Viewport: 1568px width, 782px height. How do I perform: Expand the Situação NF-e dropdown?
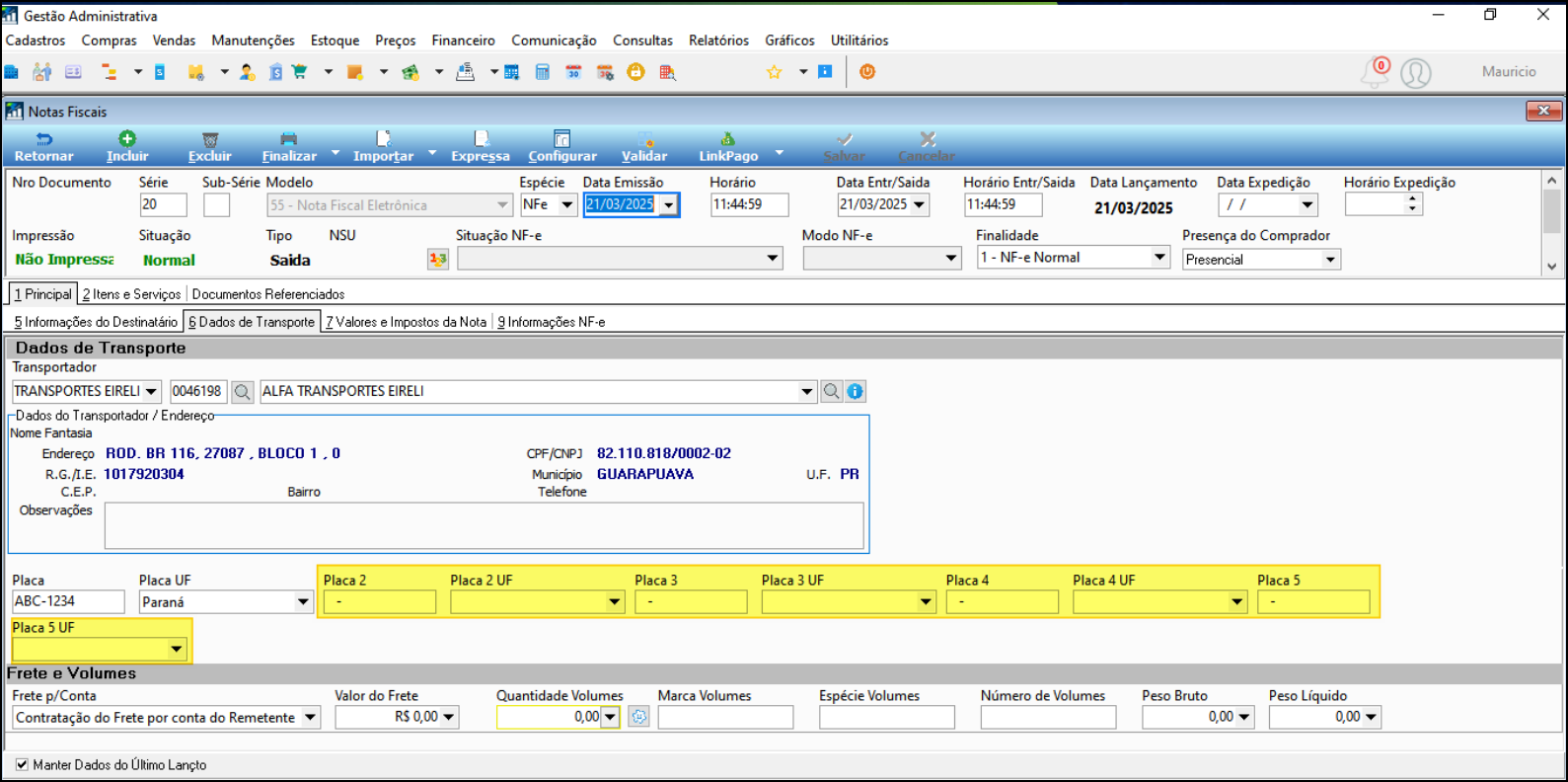(x=773, y=259)
